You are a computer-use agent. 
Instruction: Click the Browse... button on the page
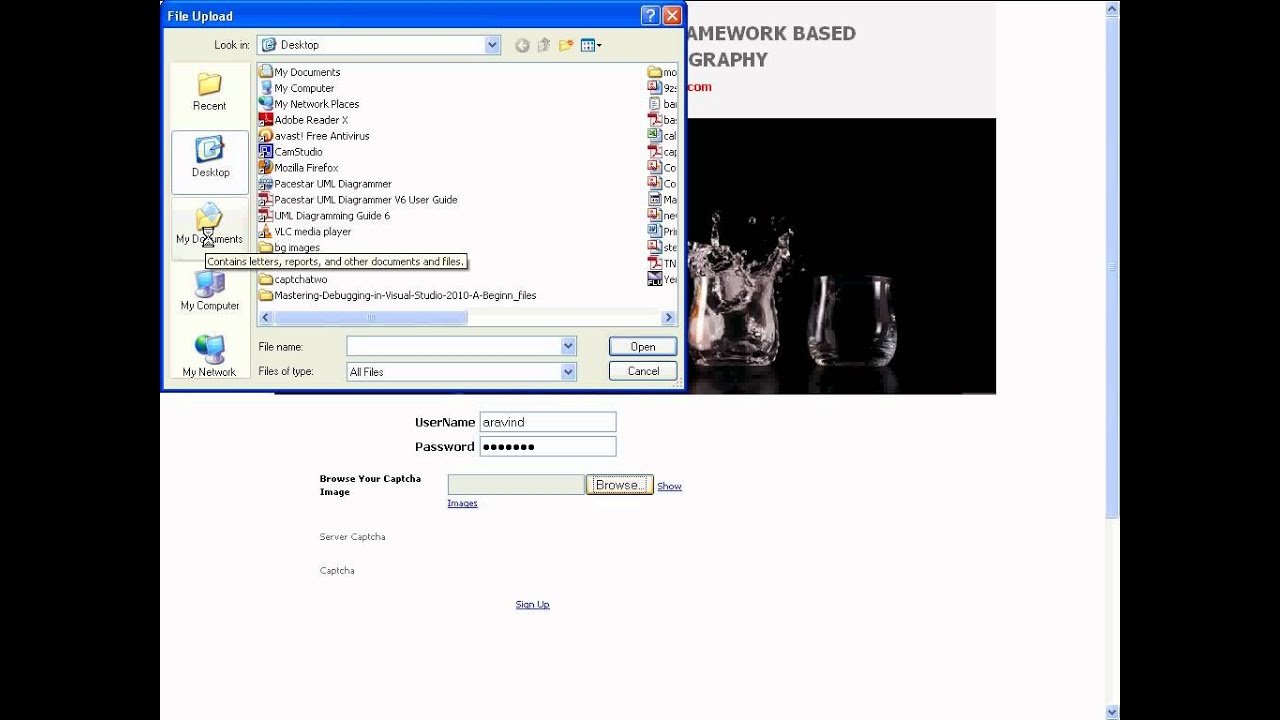pos(619,485)
